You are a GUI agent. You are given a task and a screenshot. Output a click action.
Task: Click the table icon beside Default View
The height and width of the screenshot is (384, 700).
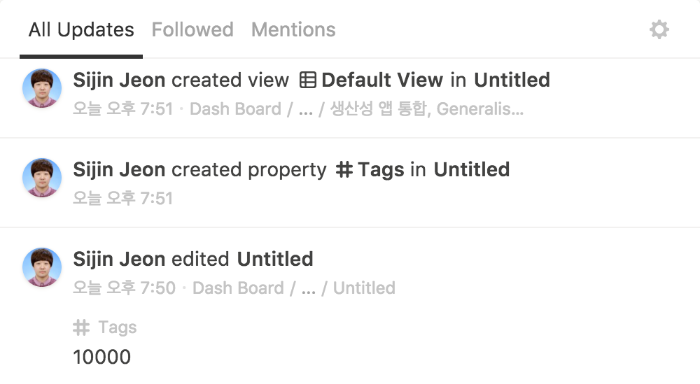click(x=308, y=80)
